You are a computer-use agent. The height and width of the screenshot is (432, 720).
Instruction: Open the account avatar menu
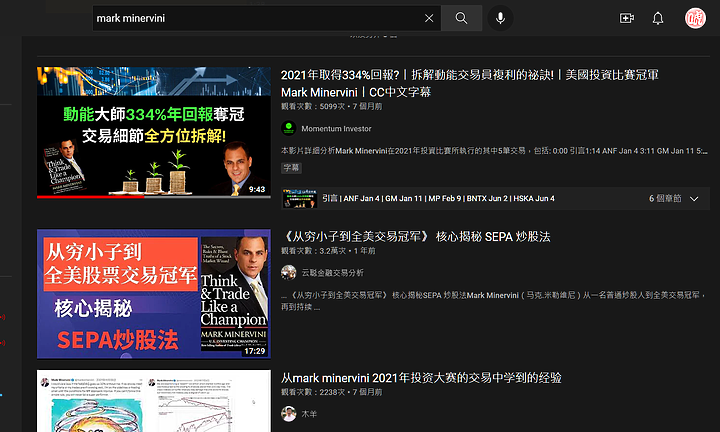[695, 18]
